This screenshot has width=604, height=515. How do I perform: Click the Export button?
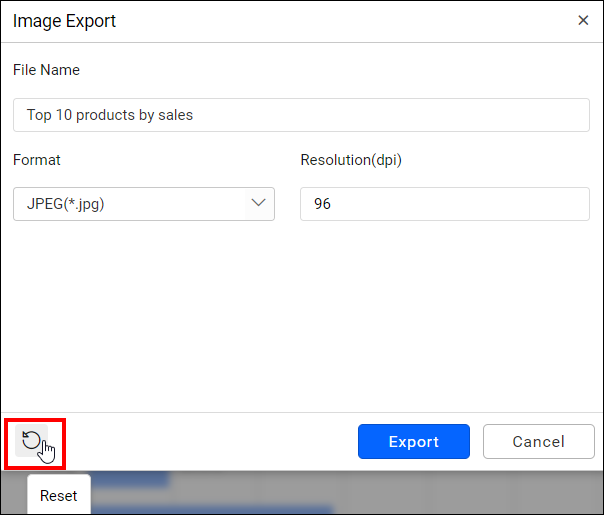click(413, 442)
